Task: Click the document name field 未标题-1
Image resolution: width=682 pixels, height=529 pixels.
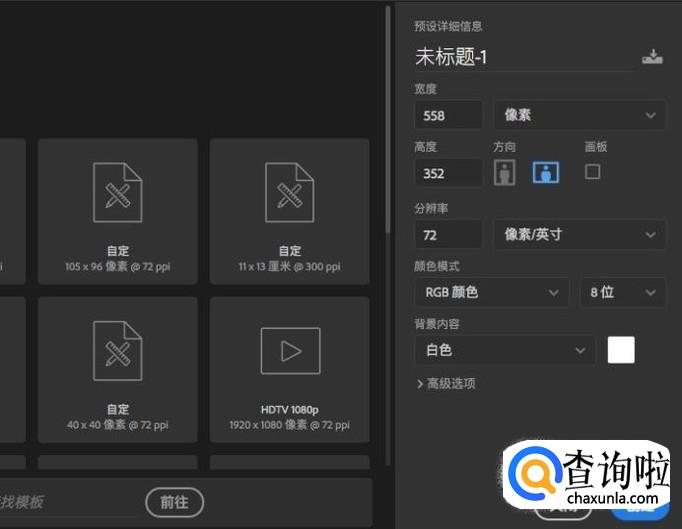Action: pos(524,57)
